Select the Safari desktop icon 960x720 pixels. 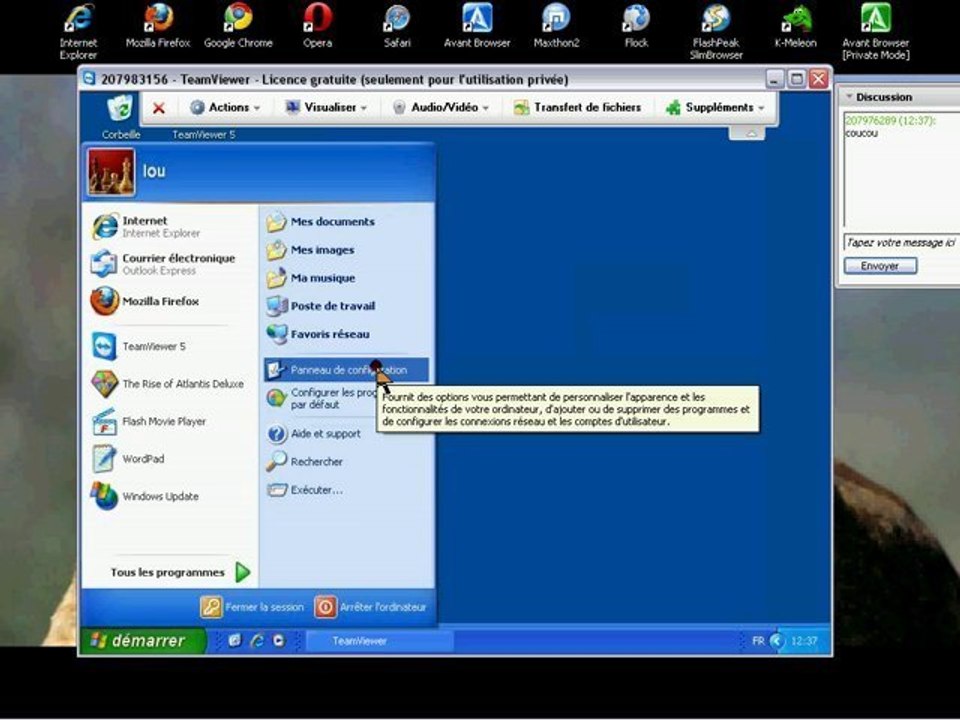point(397,26)
